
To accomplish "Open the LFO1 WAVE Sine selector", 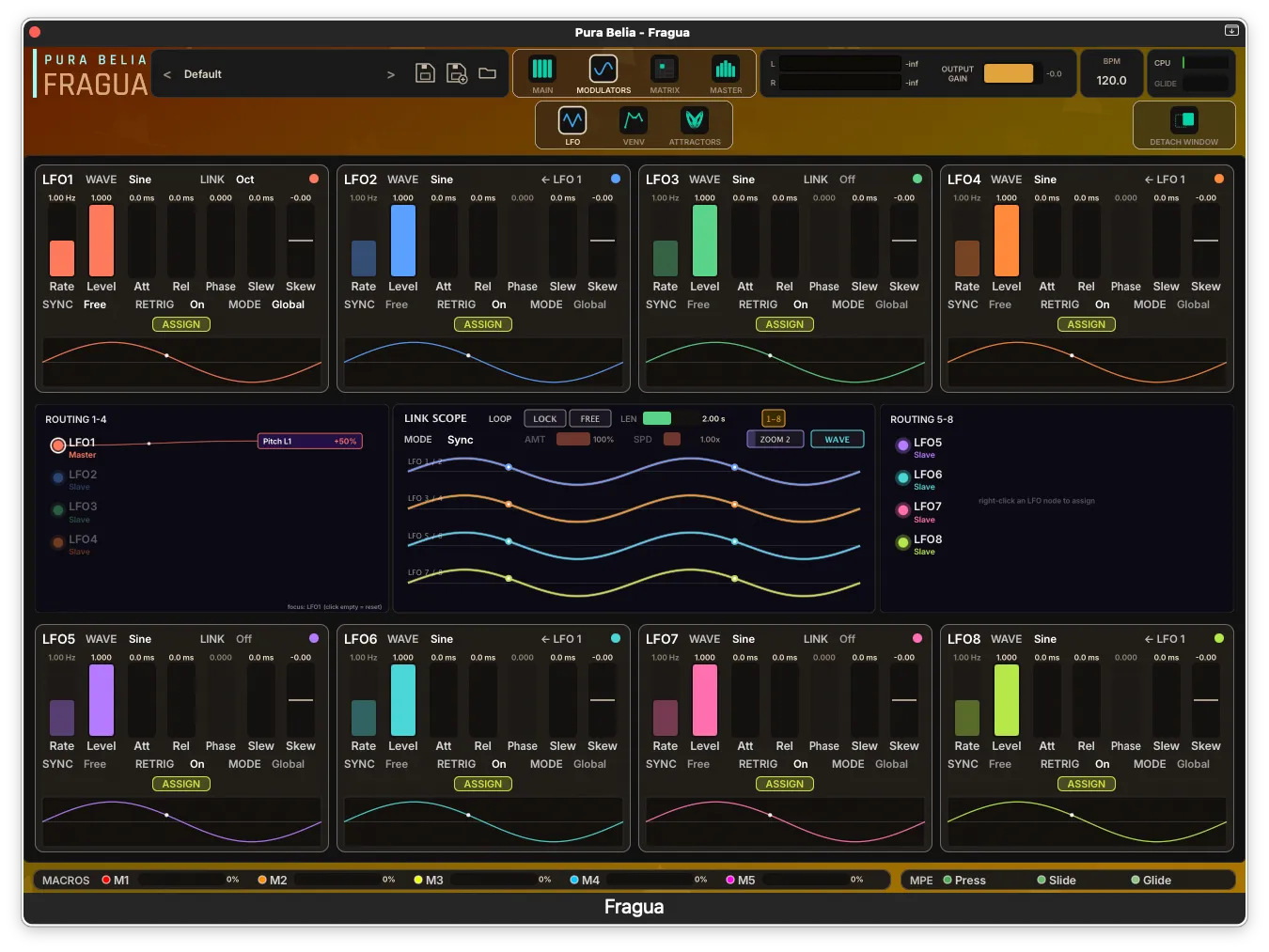I will point(140,179).
